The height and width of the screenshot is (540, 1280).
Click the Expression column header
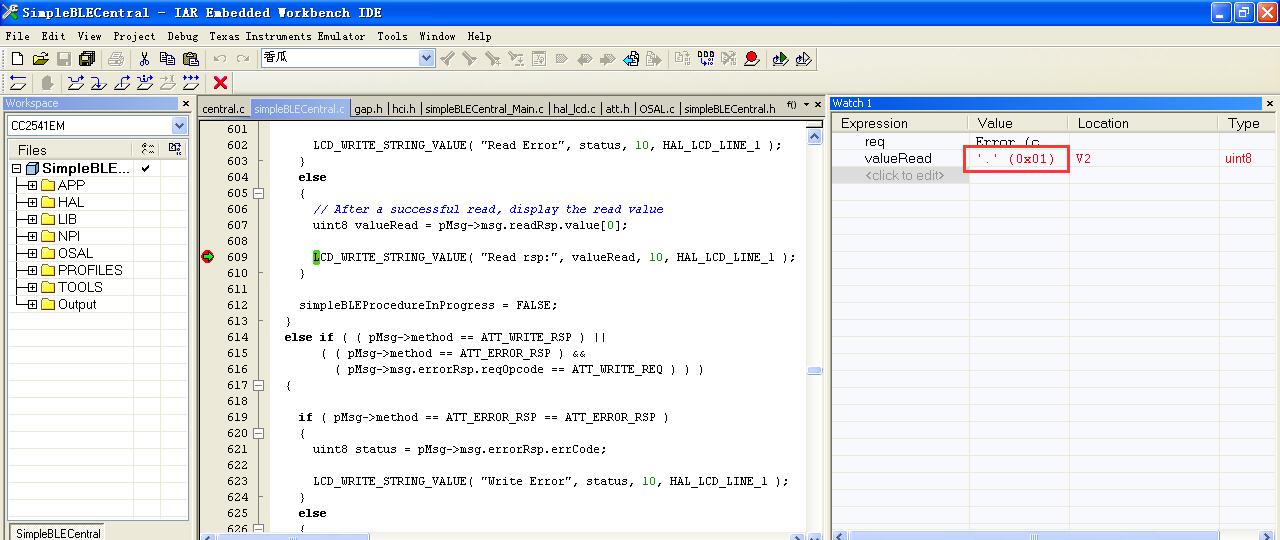900,123
